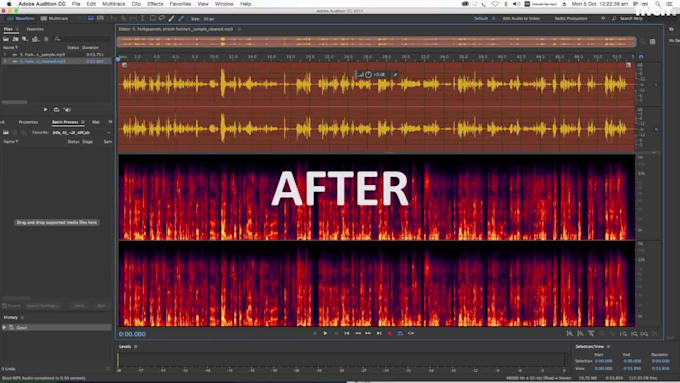
Task: Show the spectral frequency display toolbar icon
Action: (91, 19)
